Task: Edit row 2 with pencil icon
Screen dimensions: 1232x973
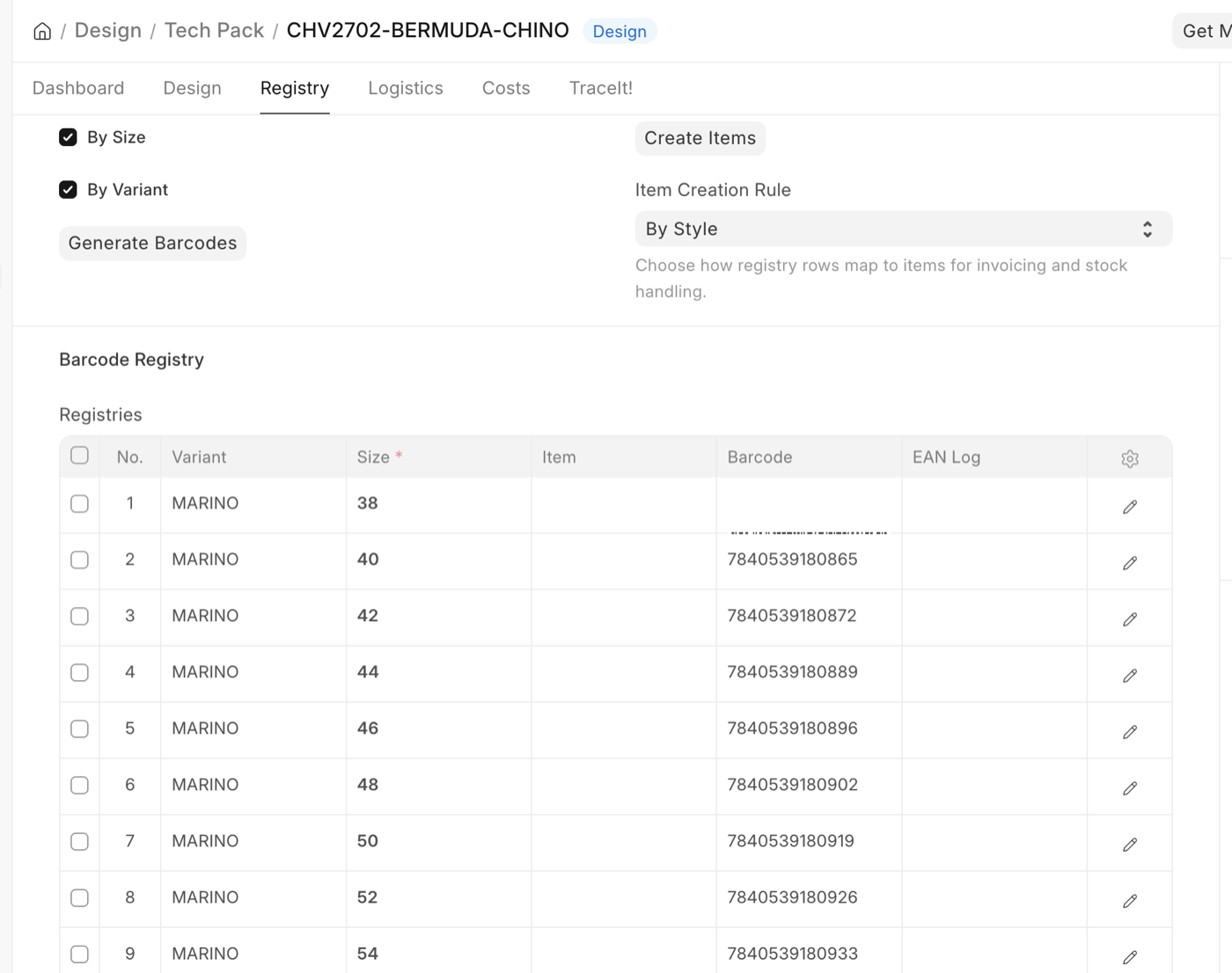Action: 1130,563
